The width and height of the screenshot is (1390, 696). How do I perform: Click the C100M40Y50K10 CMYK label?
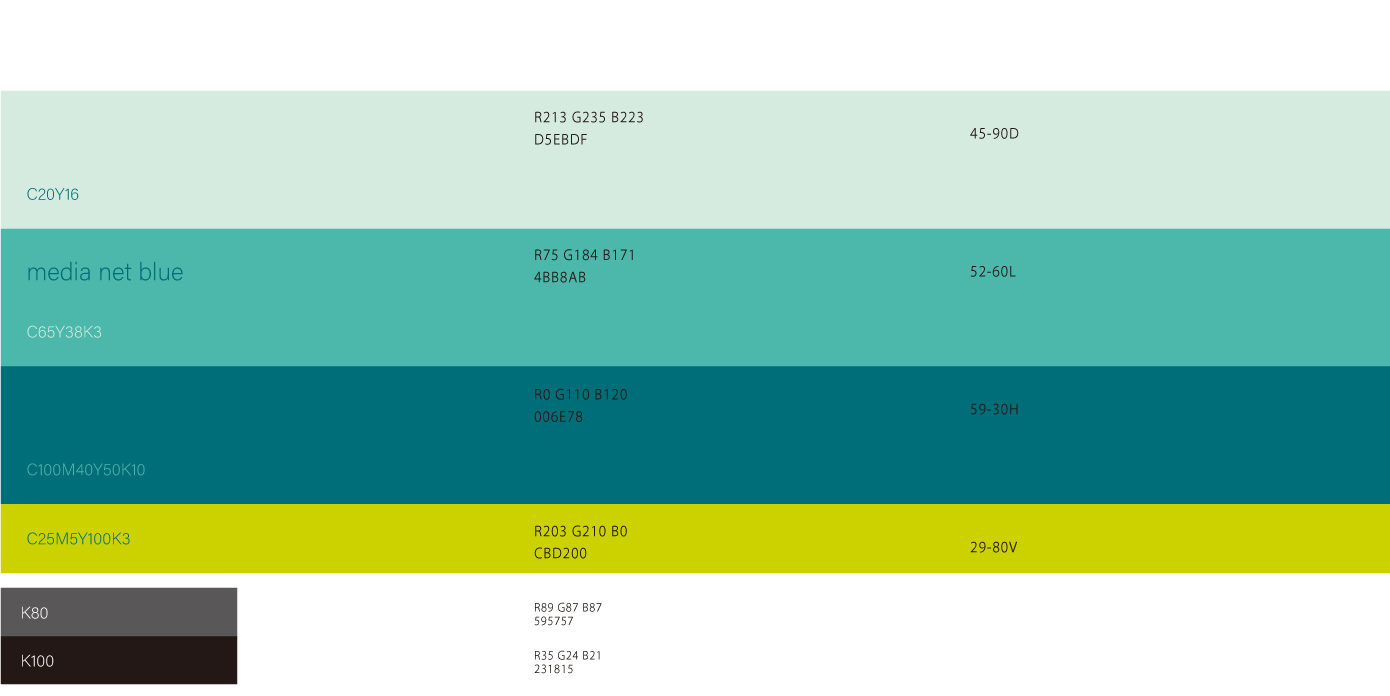point(86,470)
